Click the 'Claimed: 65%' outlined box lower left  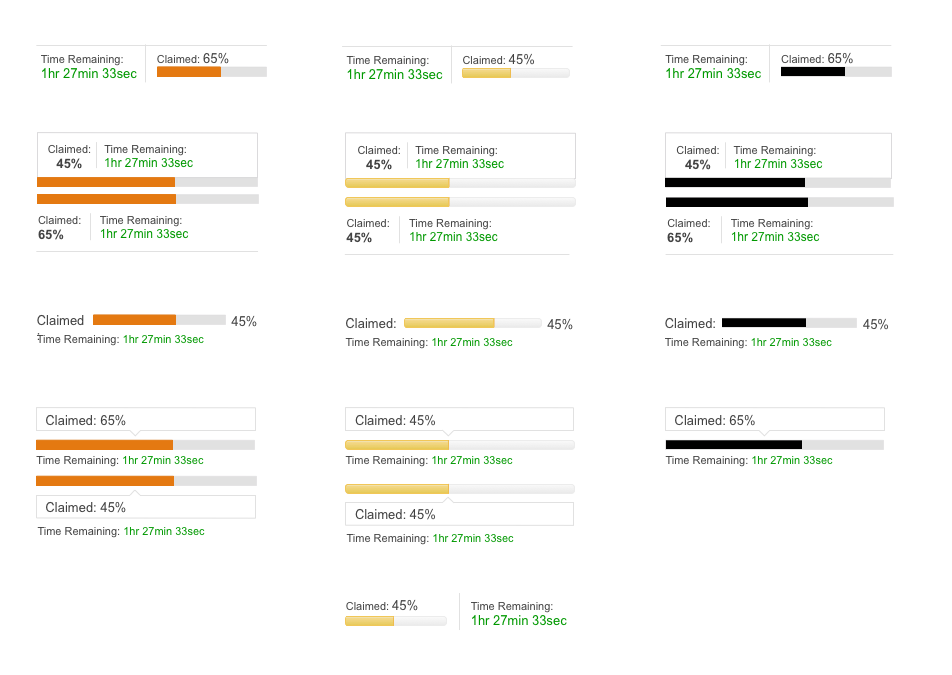pyautogui.click(x=145, y=418)
